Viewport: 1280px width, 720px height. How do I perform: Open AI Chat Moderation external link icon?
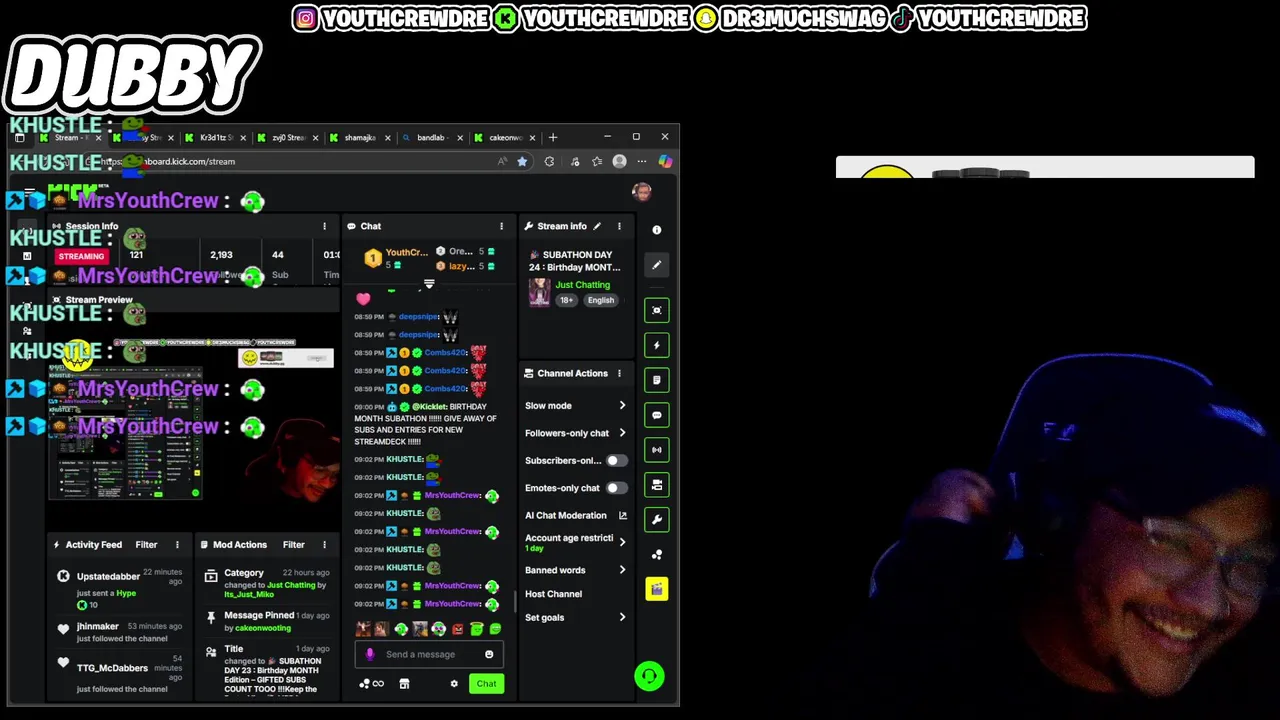[x=623, y=515]
